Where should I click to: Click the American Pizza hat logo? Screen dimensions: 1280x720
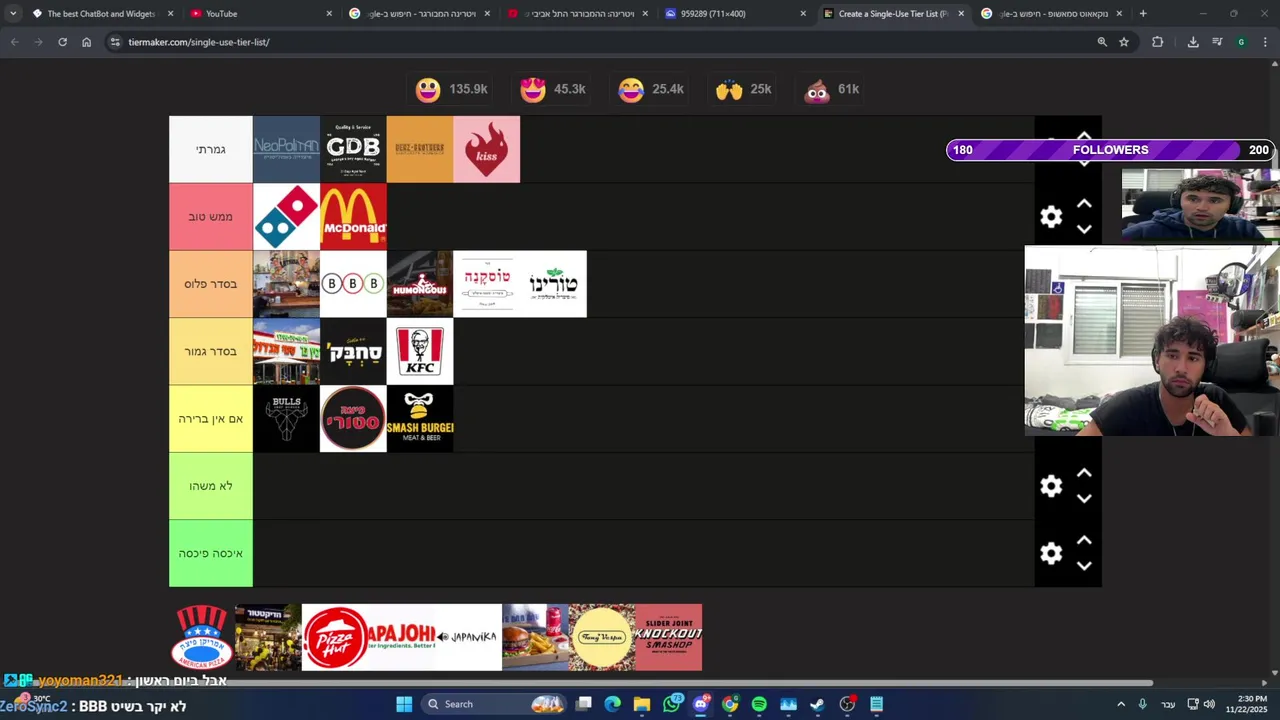point(201,637)
